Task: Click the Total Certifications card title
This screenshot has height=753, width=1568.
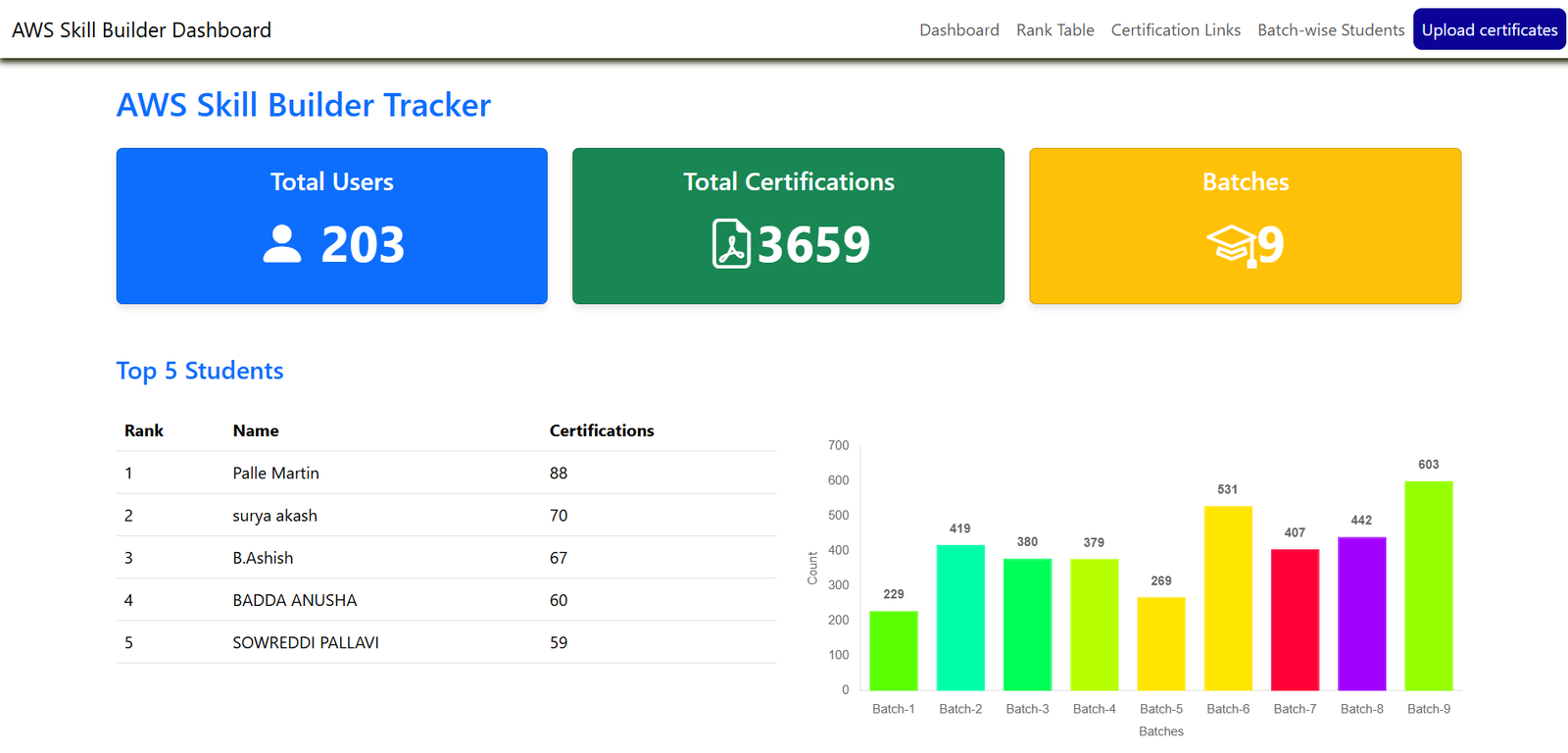Action: coord(789,181)
